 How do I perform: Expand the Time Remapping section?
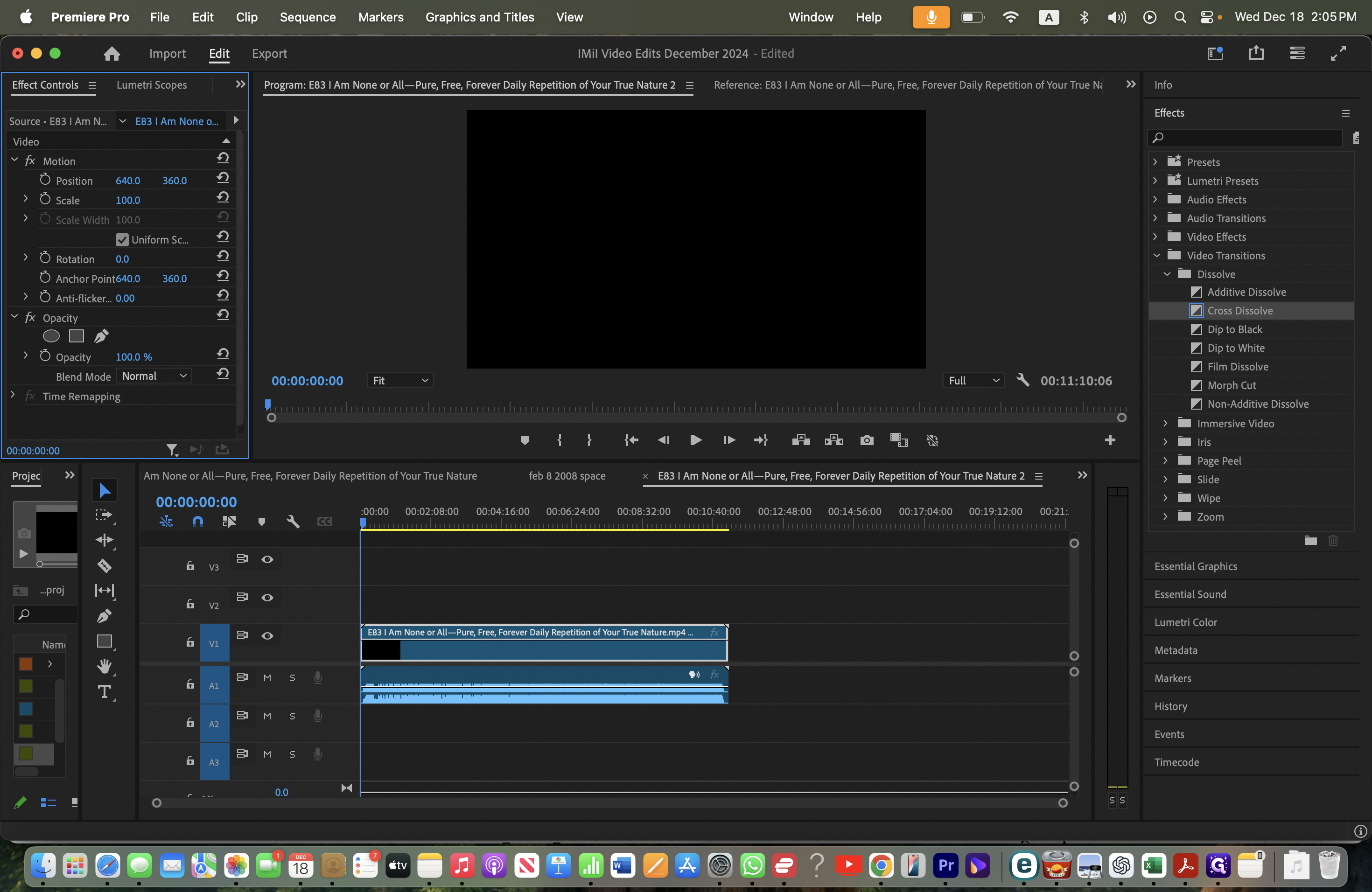click(x=13, y=395)
